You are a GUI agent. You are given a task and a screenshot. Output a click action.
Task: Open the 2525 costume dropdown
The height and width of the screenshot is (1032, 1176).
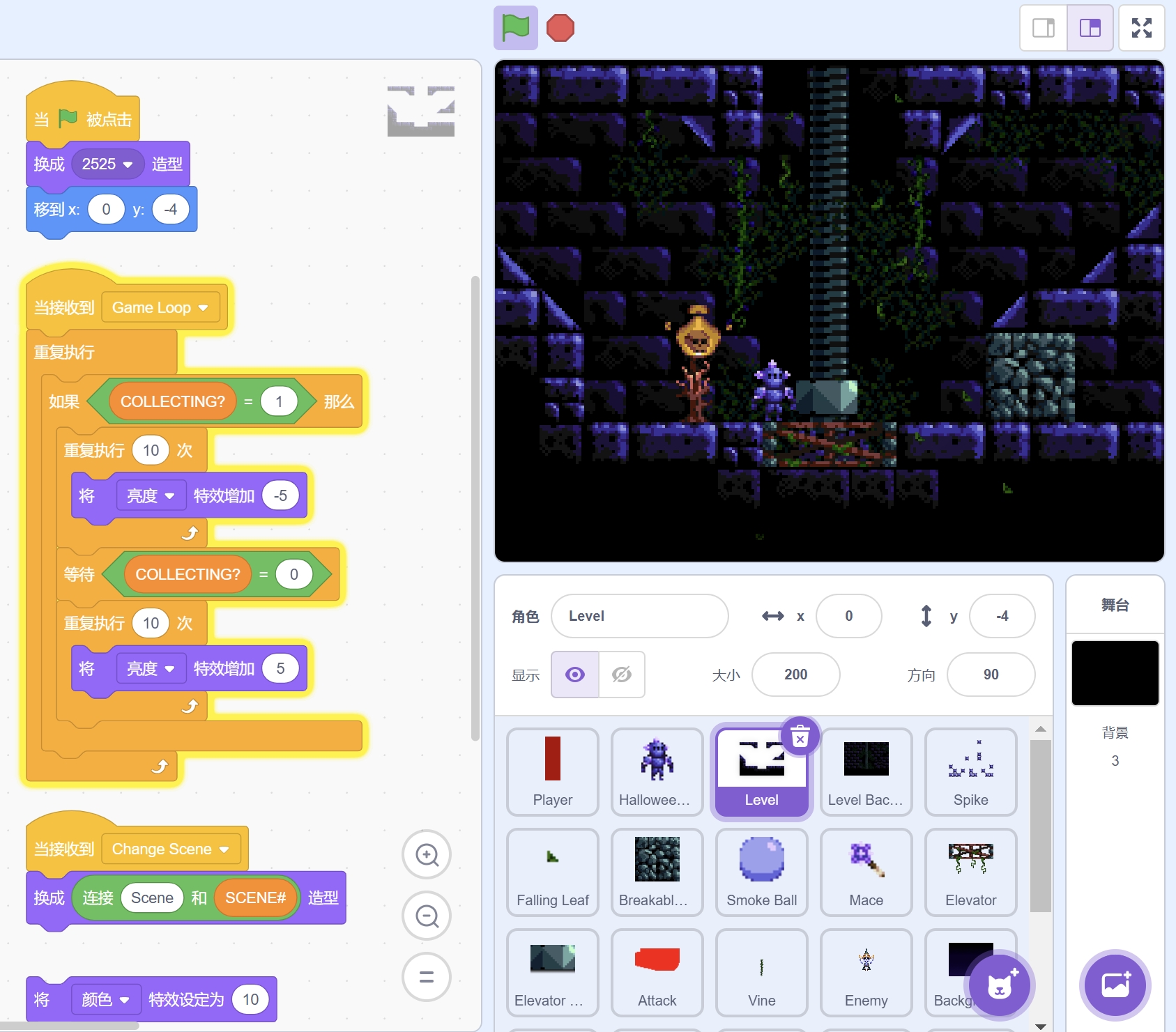pos(128,164)
